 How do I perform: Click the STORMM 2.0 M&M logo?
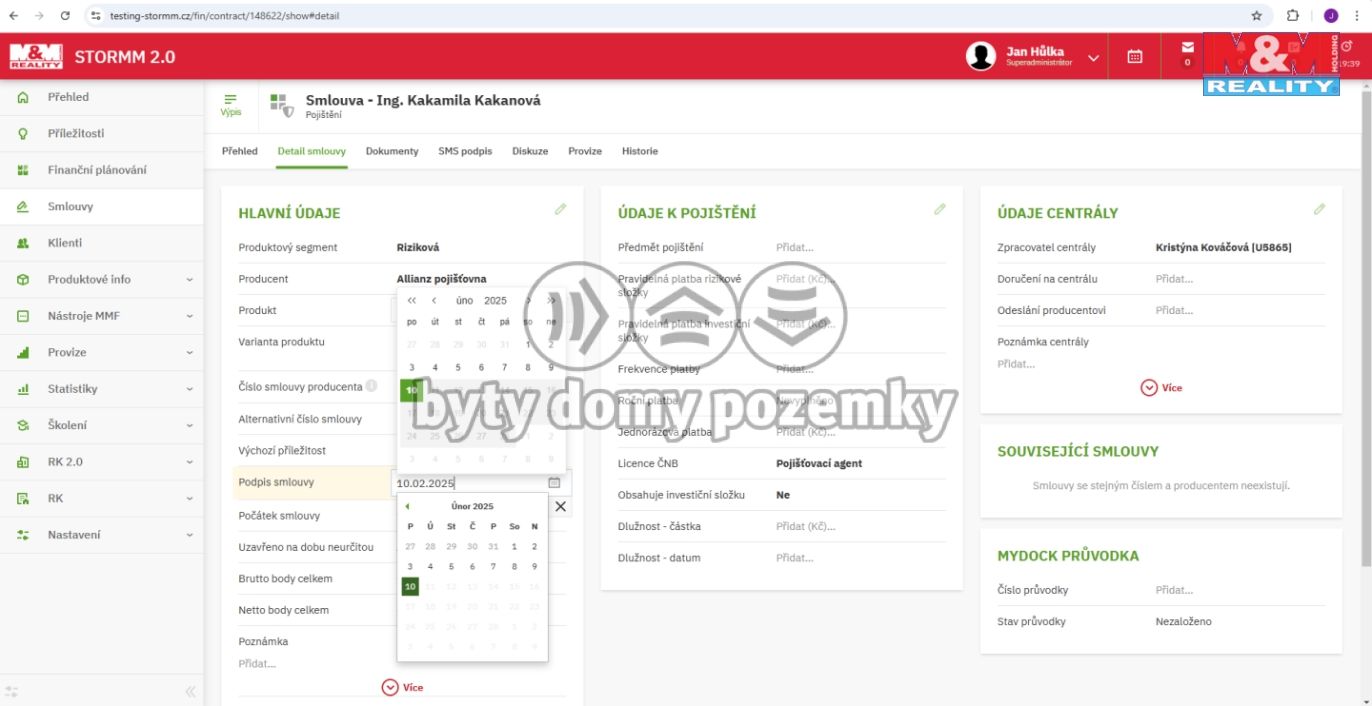tap(38, 56)
